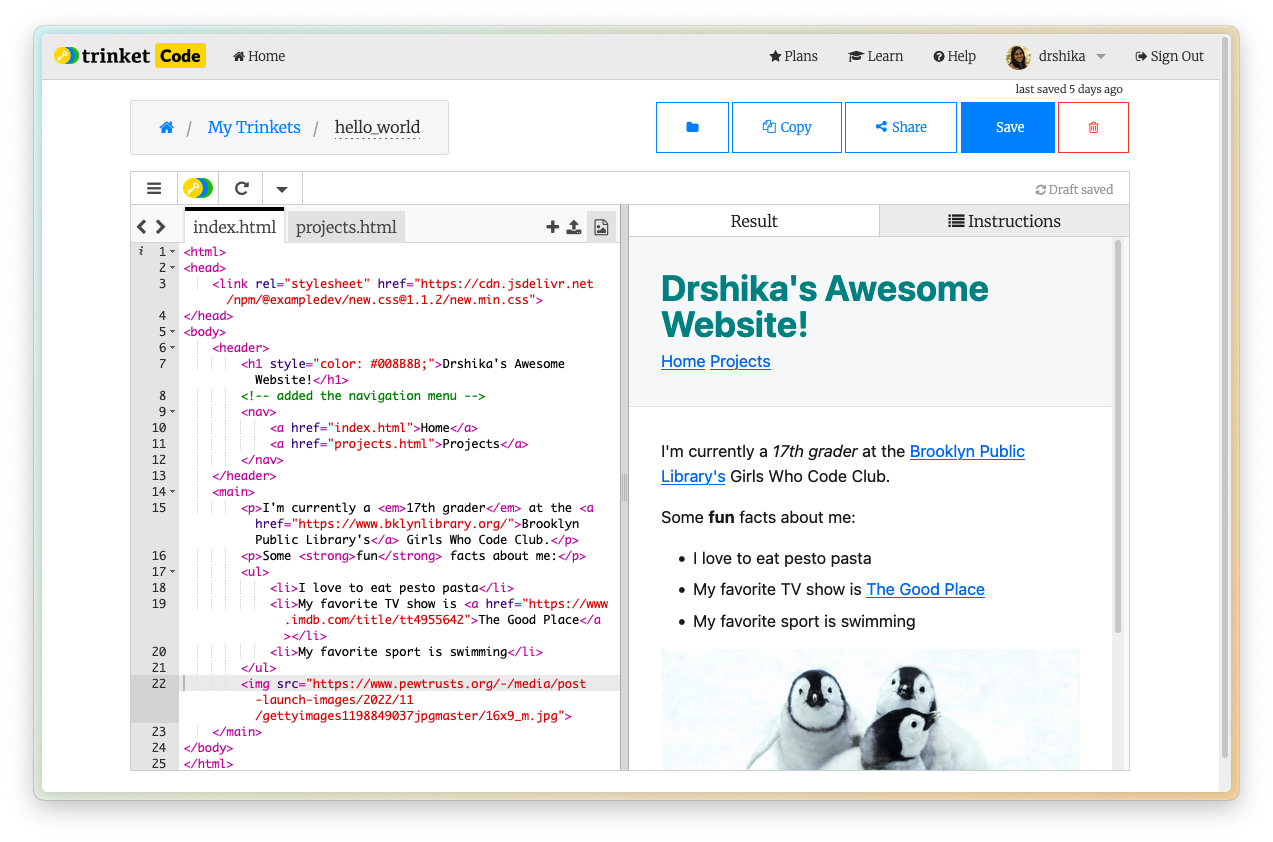The width and height of the screenshot is (1273, 842).
Task: Expand the toolbar caret dropdown
Action: 282,188
